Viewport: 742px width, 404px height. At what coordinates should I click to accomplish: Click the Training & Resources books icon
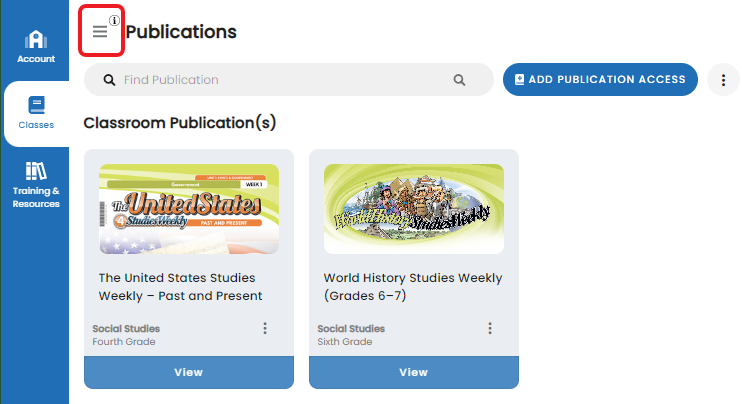[x=36, y=170]
